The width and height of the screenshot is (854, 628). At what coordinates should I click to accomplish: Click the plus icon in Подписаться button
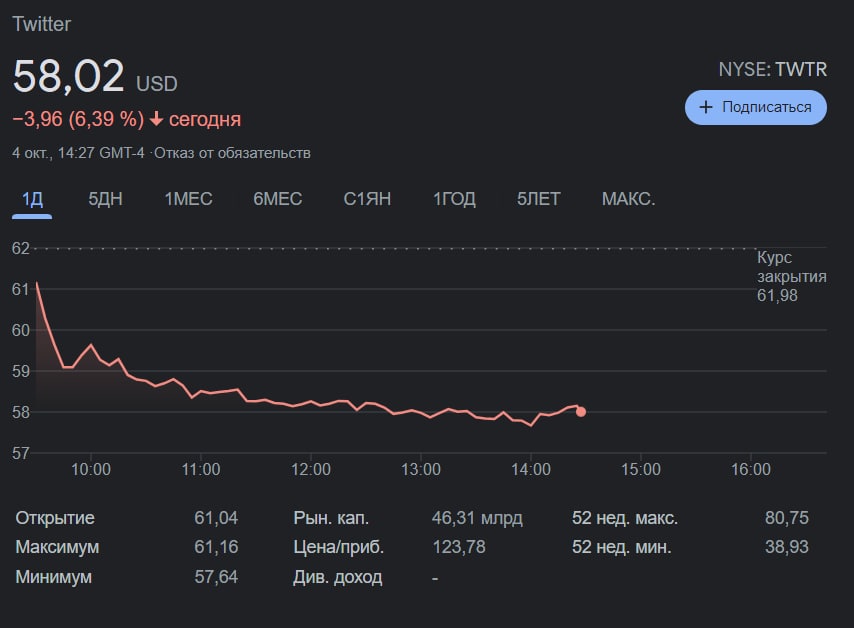coord(705,107)
